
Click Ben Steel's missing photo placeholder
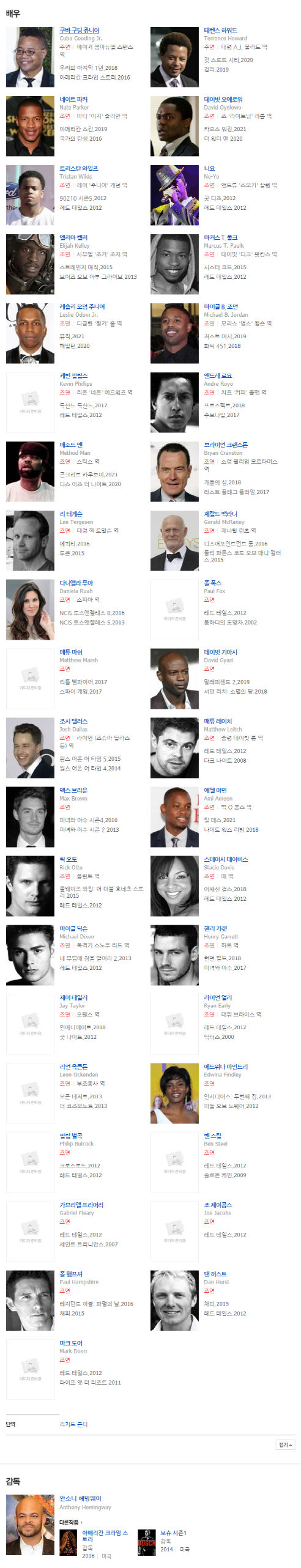point(174,1163)
